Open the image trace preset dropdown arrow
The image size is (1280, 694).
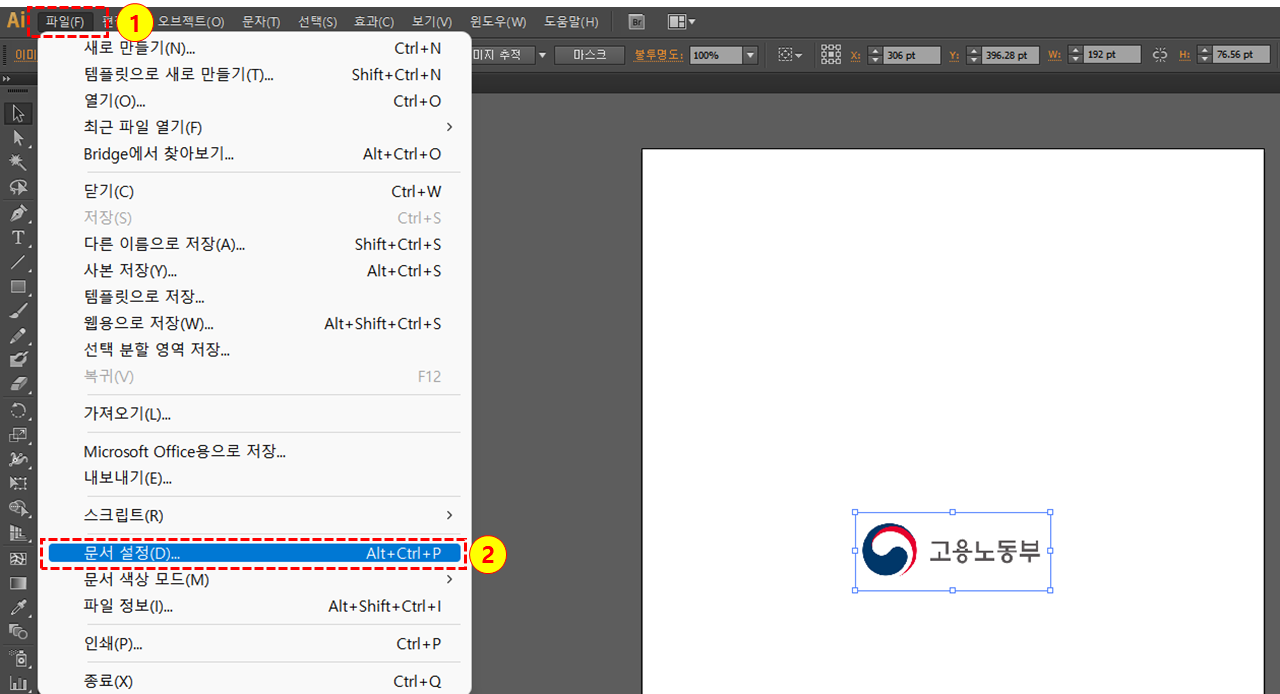pyautogui.click(x=542, y=55)
